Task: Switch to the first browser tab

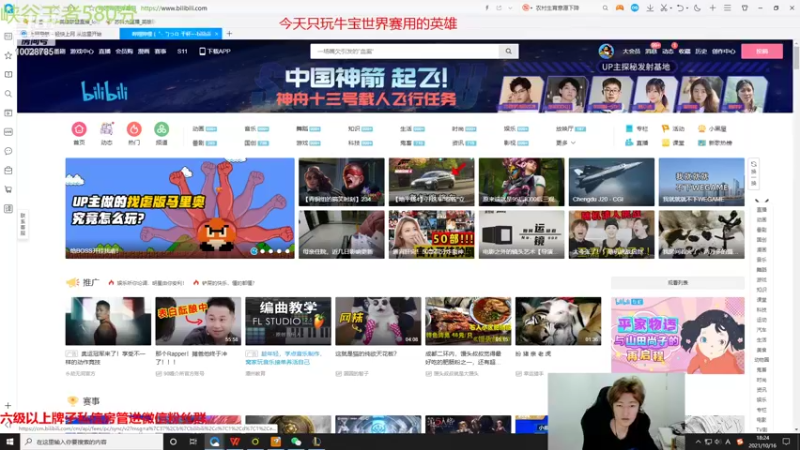Action: click(x=69, y=34)
